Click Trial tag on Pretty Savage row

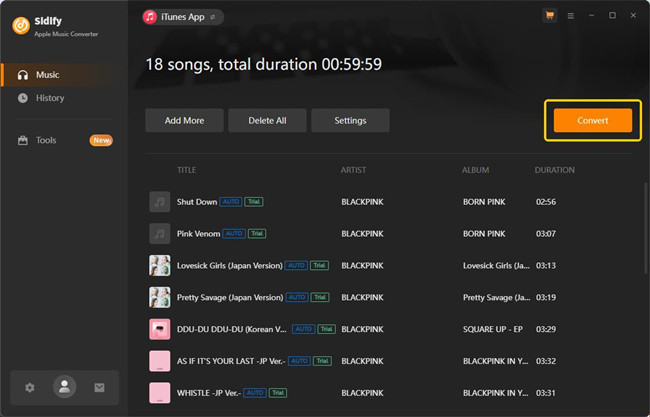pos(320,298)
